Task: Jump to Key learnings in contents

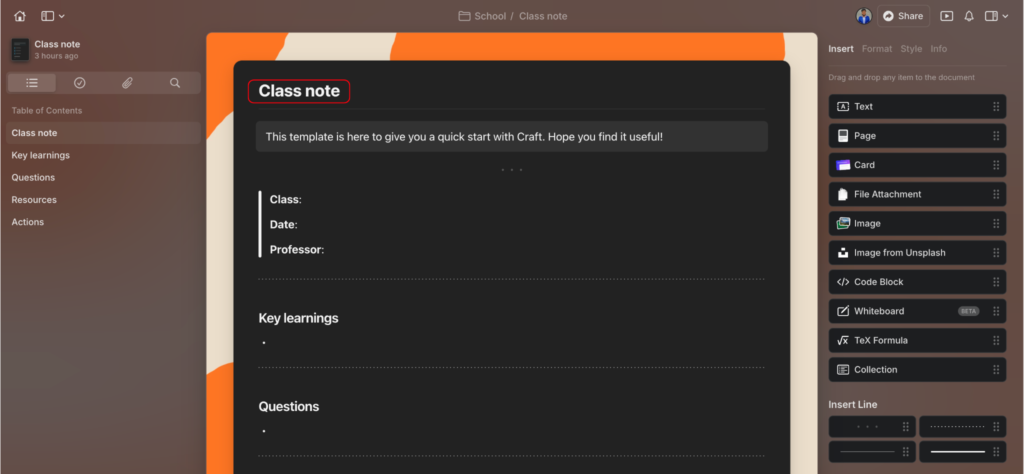Action: (x=40, y=155)
